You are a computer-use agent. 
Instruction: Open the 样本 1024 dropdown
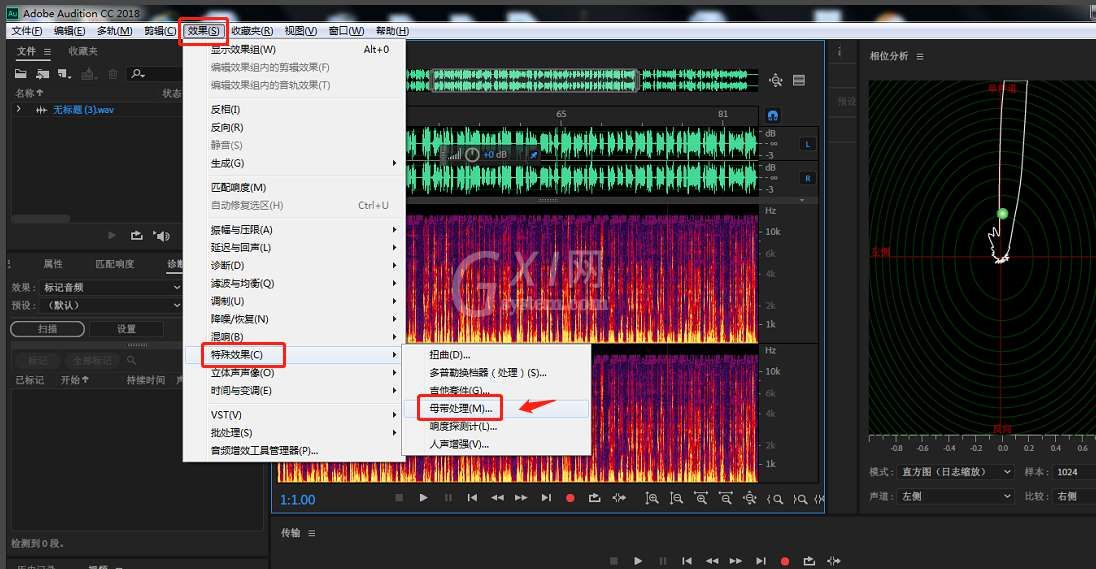pyautogui.click(x=1074, y=472)
